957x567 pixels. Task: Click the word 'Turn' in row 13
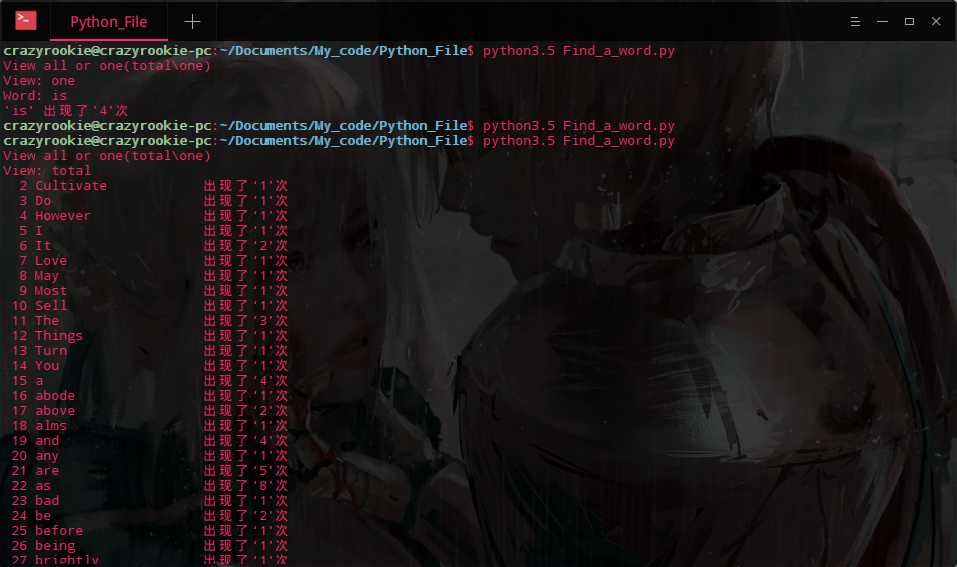click(x=51, y=351)
